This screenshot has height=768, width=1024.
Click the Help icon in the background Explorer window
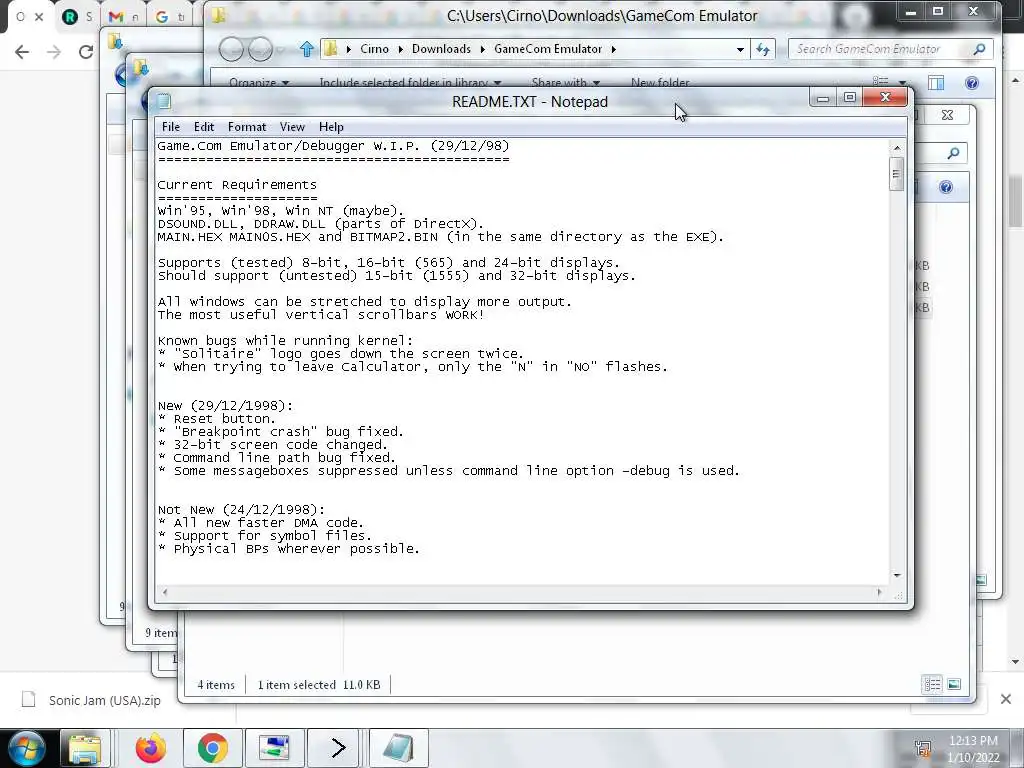(x=946, y=187)
